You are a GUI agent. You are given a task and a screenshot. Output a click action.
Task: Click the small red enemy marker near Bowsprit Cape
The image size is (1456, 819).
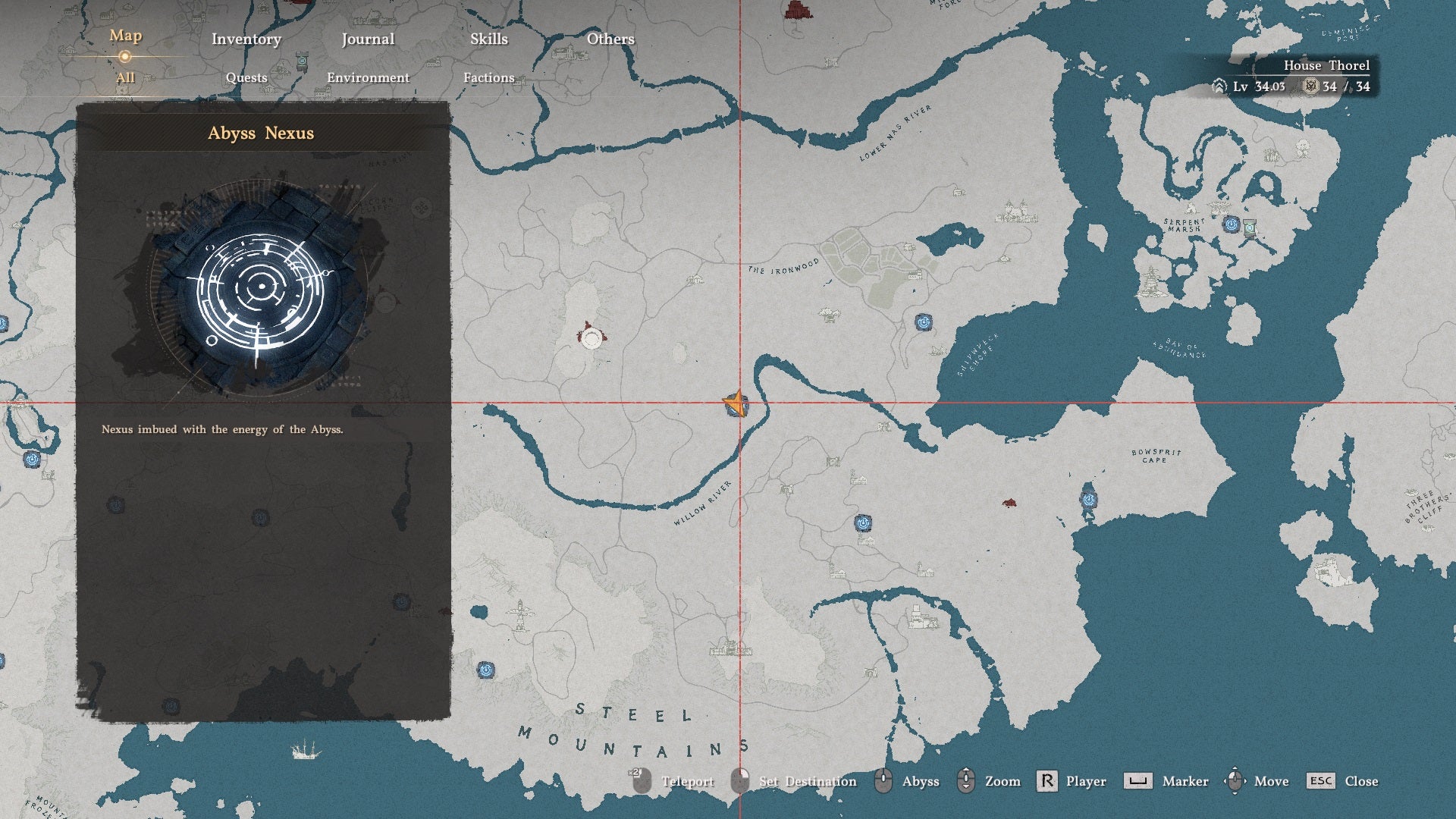point(1009,503)
